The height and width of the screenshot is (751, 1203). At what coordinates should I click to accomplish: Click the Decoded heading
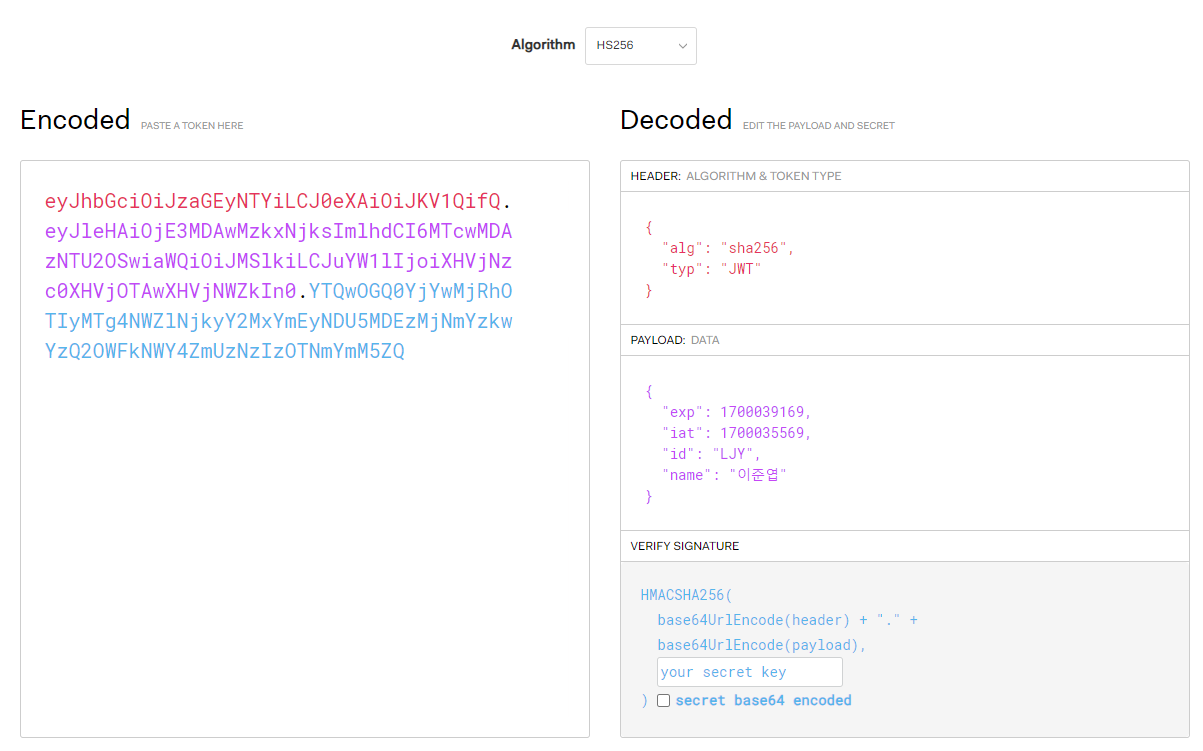coord(676,120)
